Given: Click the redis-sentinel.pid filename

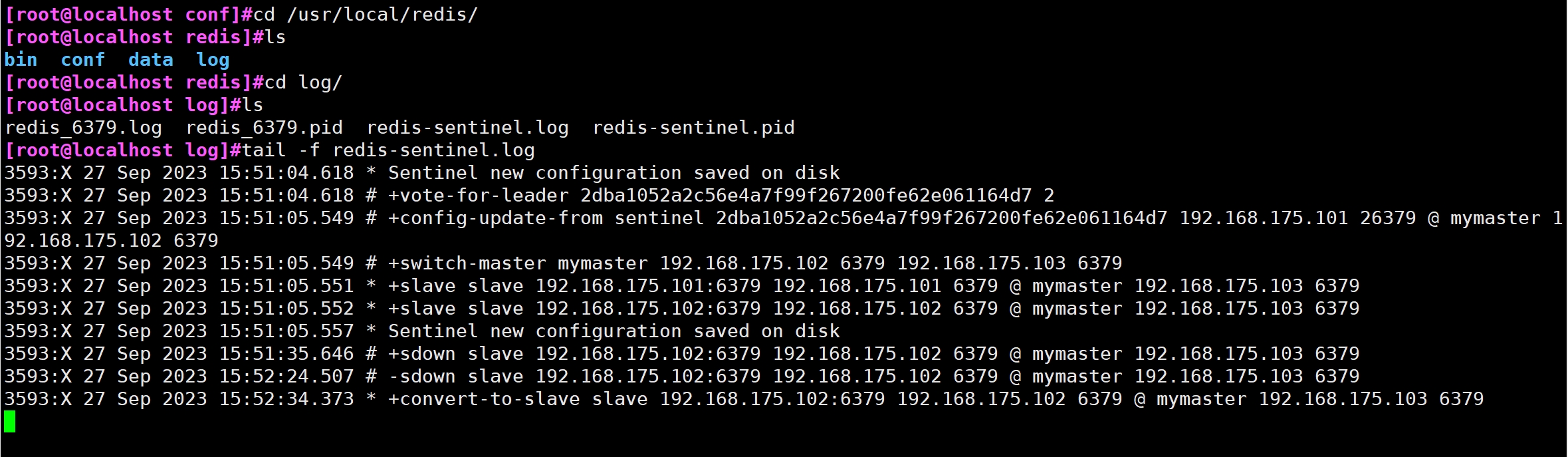Looking at the screenshot, I should [x=693, y=128].
